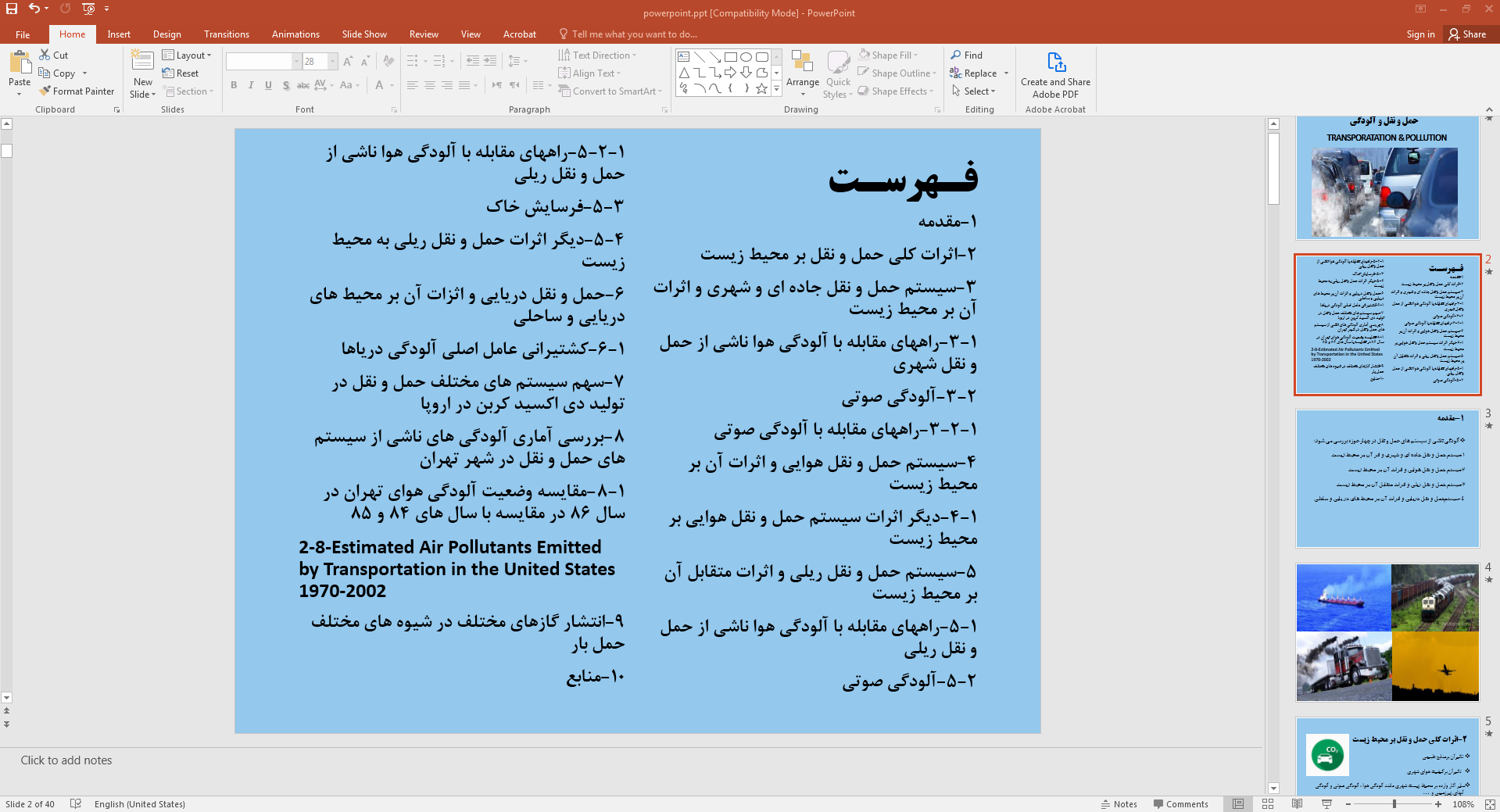Click the Sign in link
This screenshot has width=1500, height=812.
coord(1419,34)
